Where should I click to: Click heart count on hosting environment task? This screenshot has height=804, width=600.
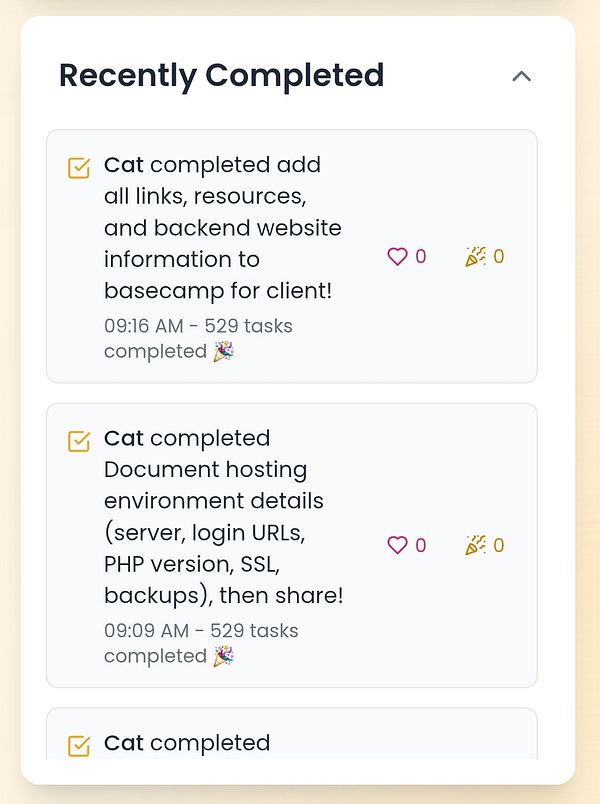(421, 545)
